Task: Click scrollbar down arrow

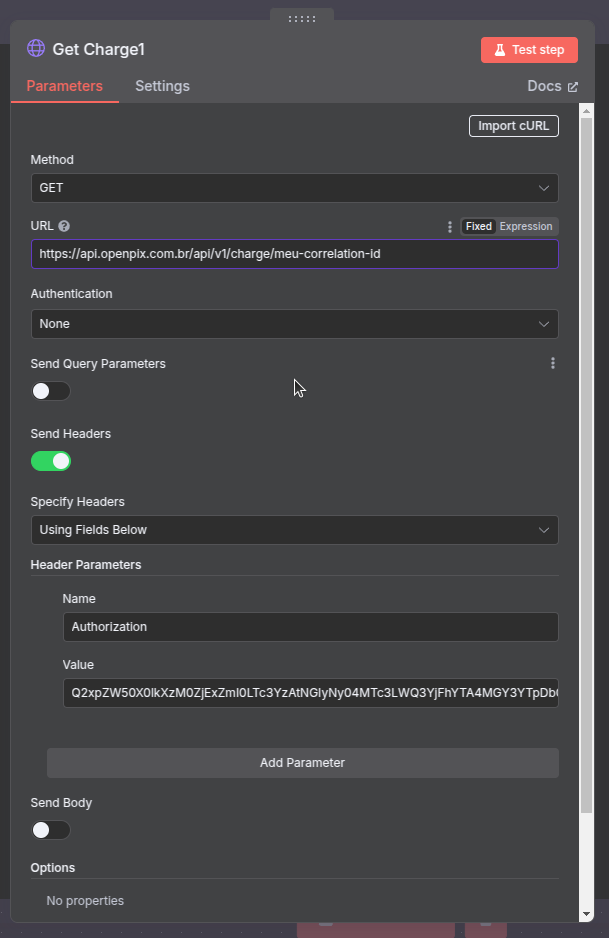Action: click(586, 914)
